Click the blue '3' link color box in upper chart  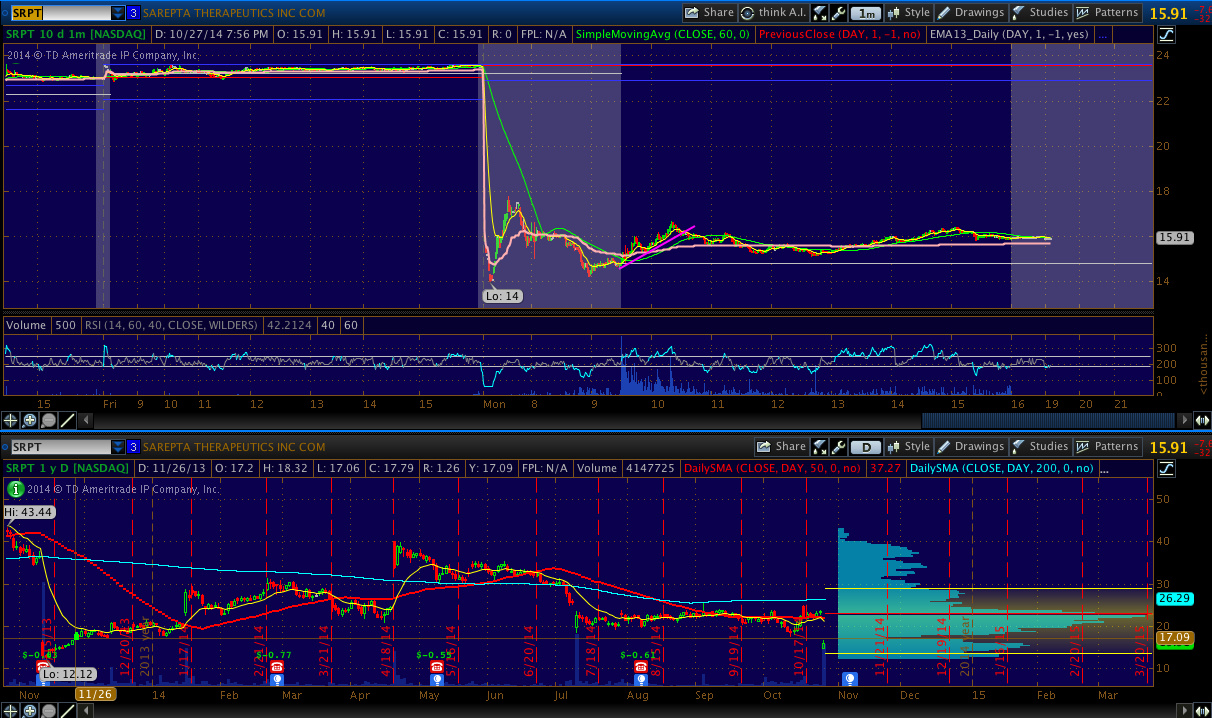point(133,13)
